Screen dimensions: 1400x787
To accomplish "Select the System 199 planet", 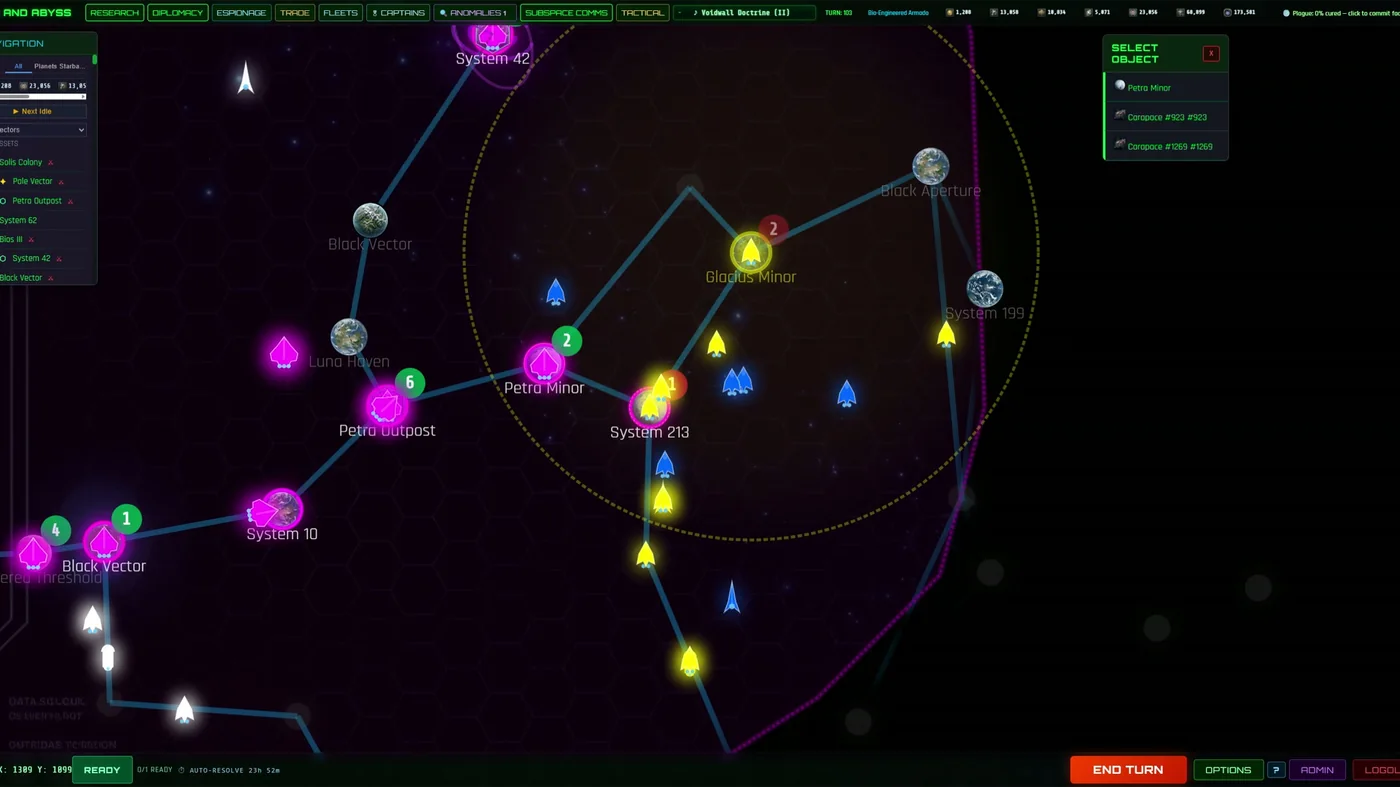I will pos(984,289).
